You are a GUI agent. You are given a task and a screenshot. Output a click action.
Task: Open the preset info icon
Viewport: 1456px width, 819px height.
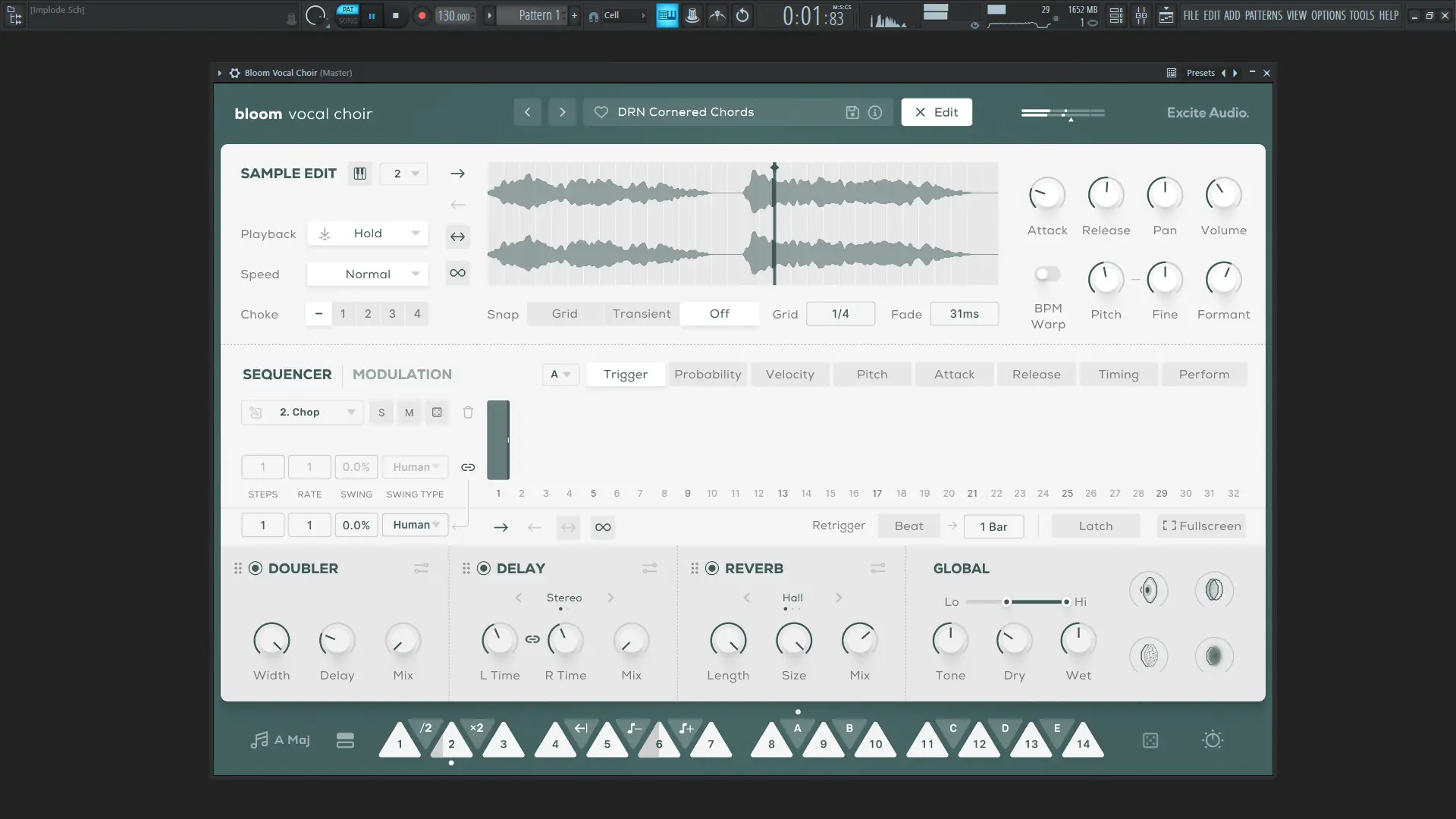pos(875,112)
